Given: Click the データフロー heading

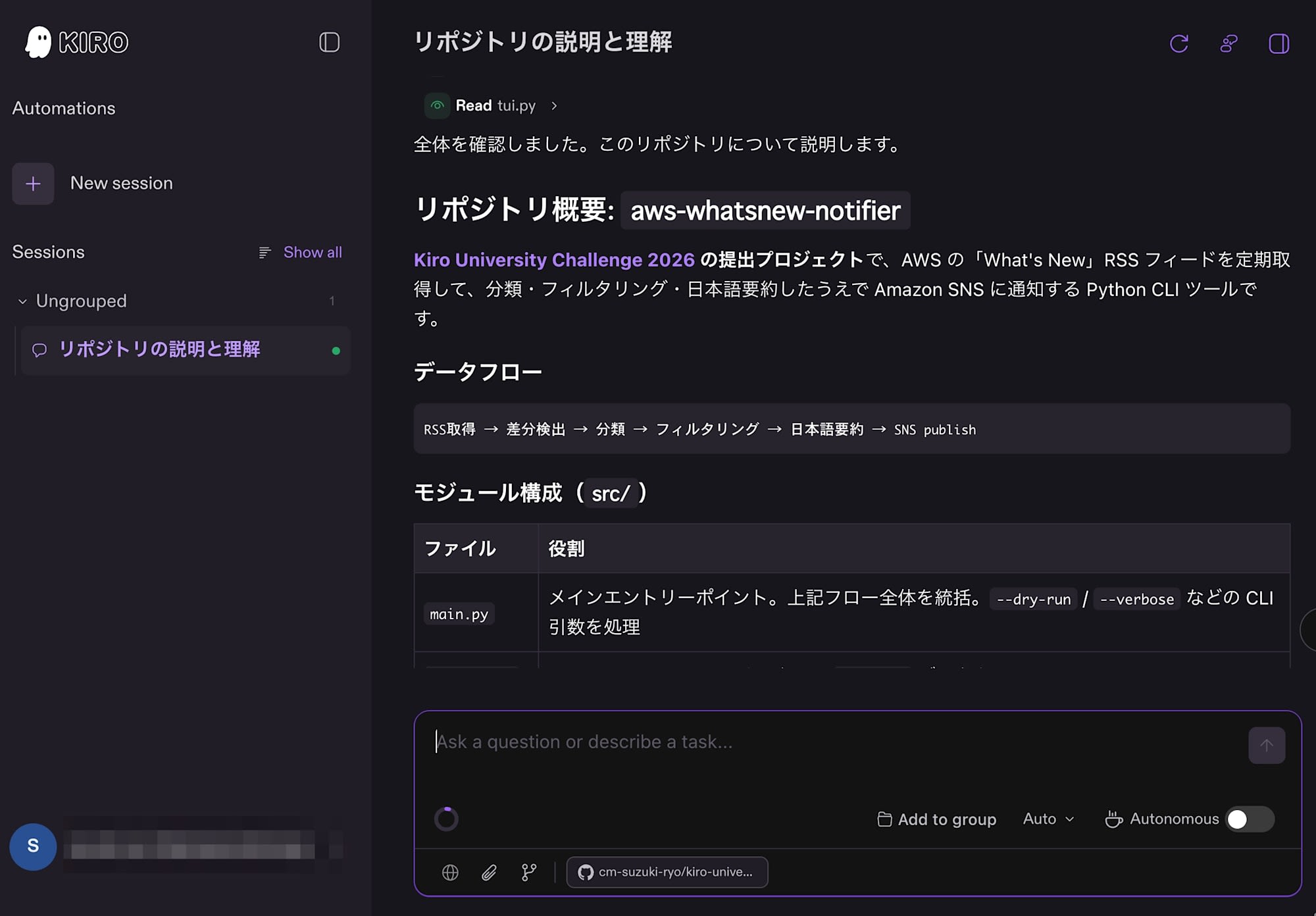Looking at the screenshot, I should point(478,372).
